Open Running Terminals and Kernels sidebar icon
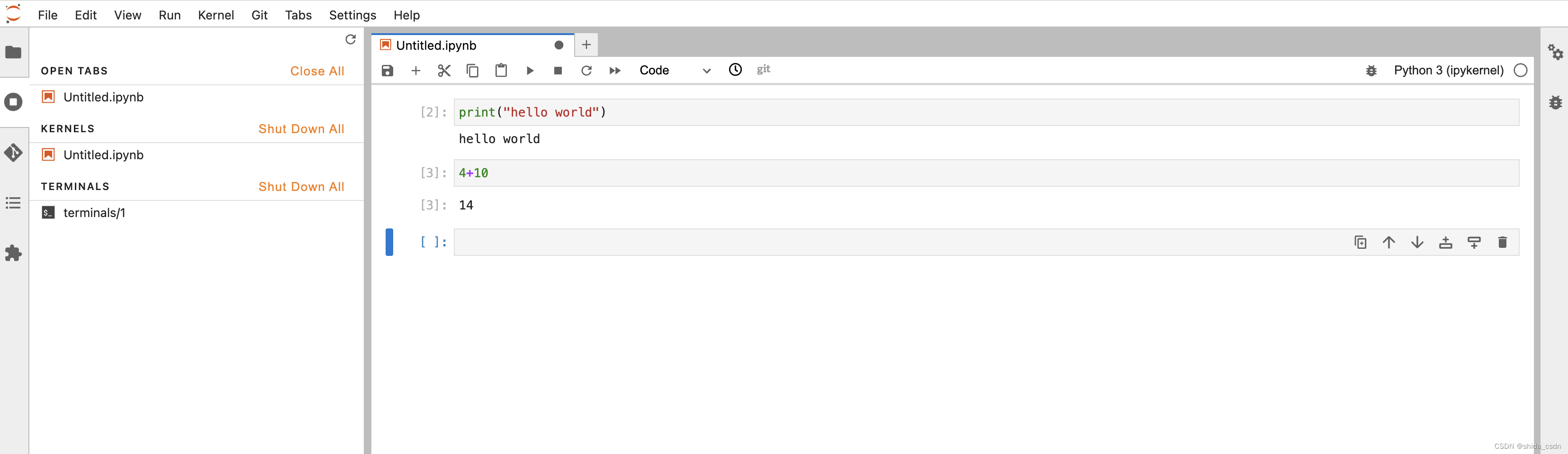 pos(13,101)
